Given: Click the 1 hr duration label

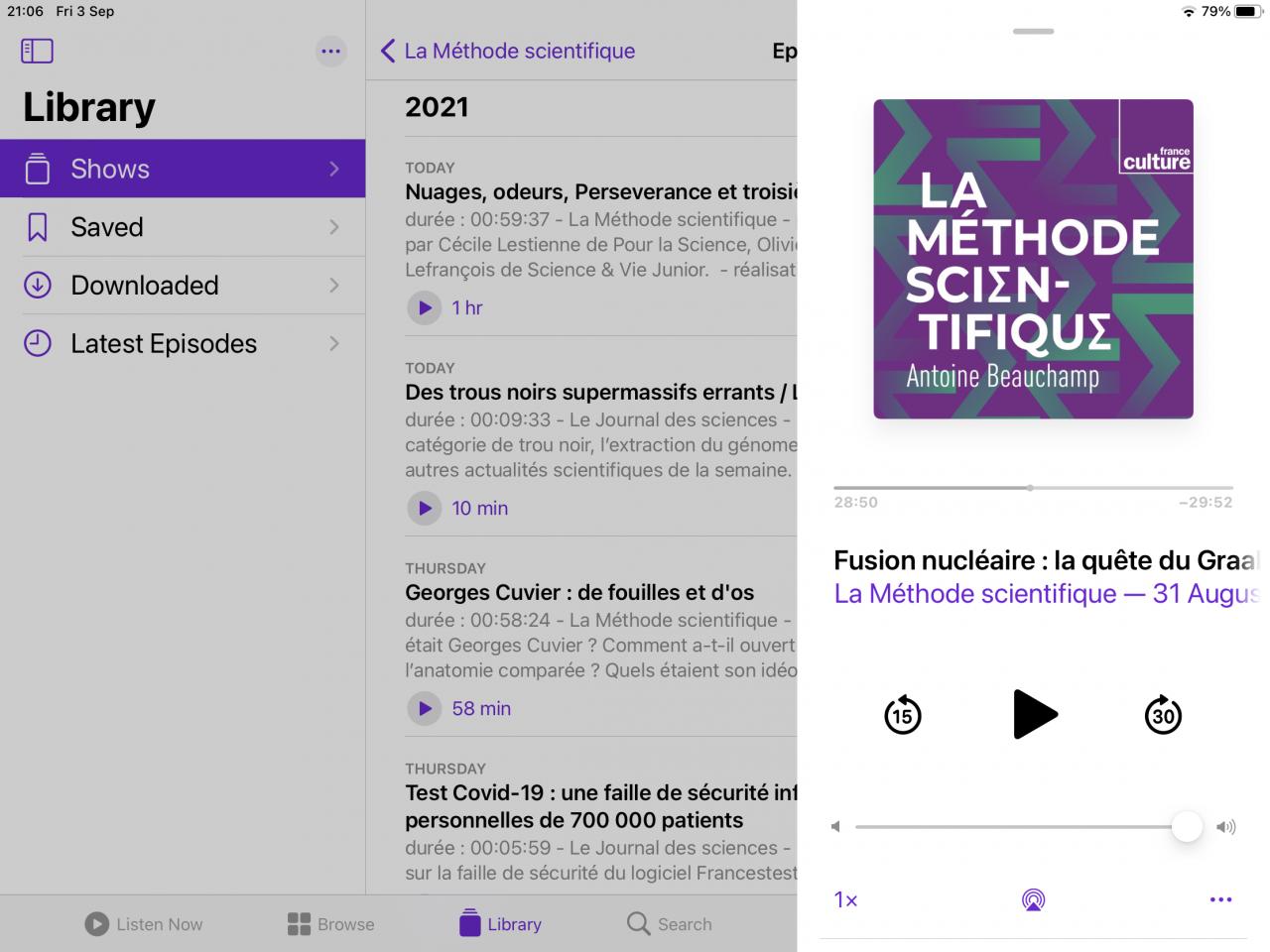Looking at the screenshot, I should (467, 307).
